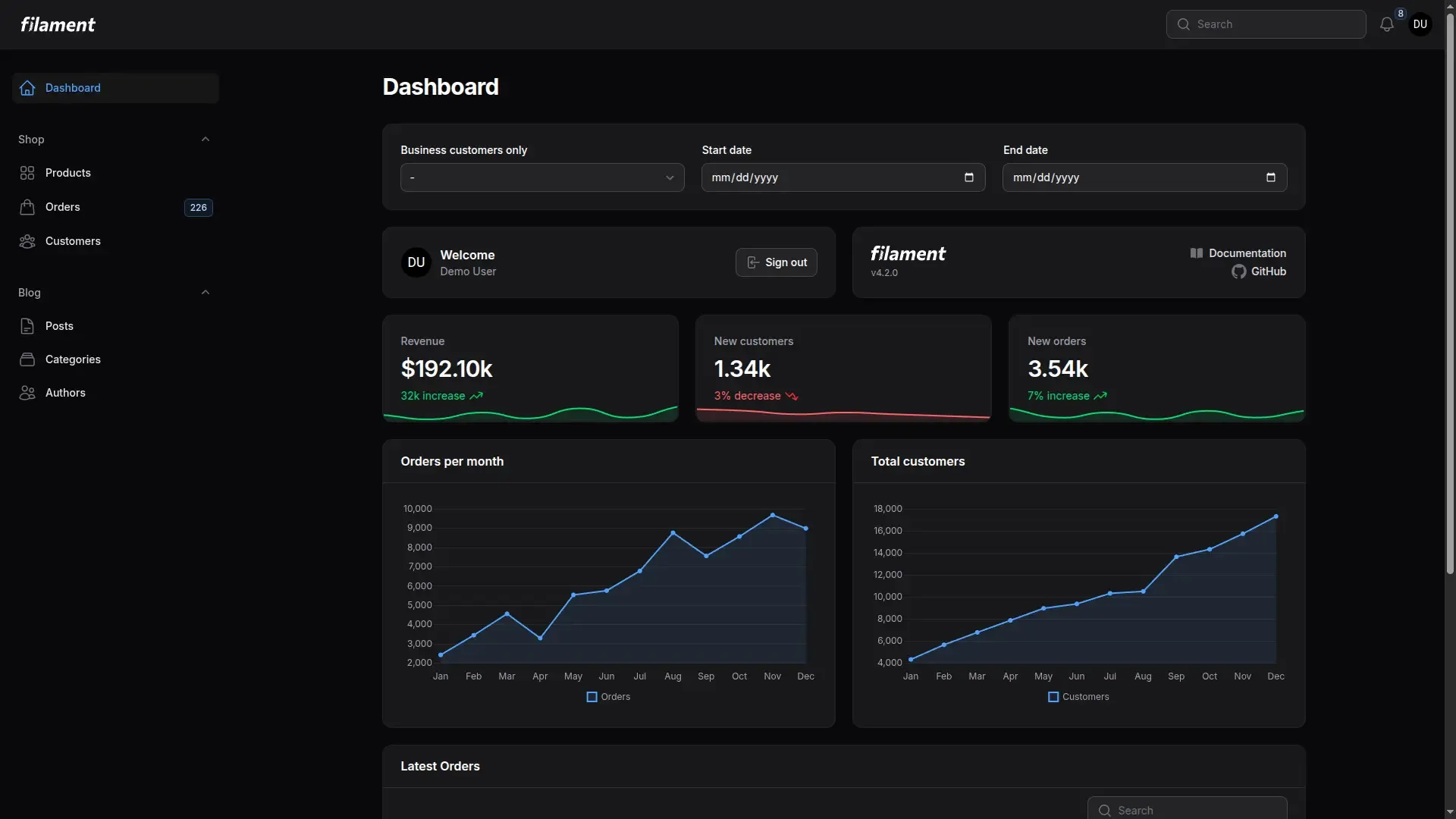
Task: Open the Documentation link
Action: (x=1247, y=253)
